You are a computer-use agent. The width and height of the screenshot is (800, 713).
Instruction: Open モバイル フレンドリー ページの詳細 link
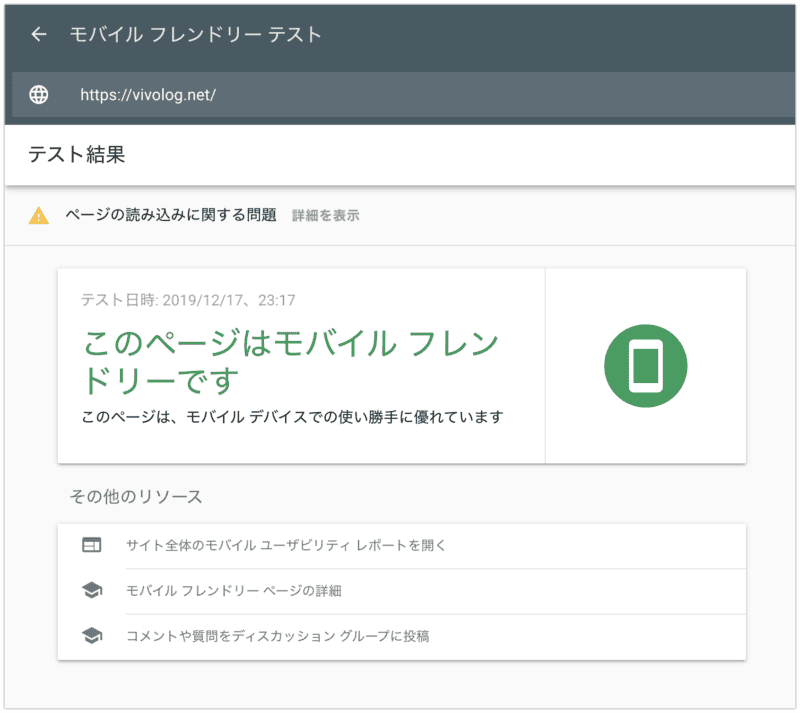coord(234,590)
